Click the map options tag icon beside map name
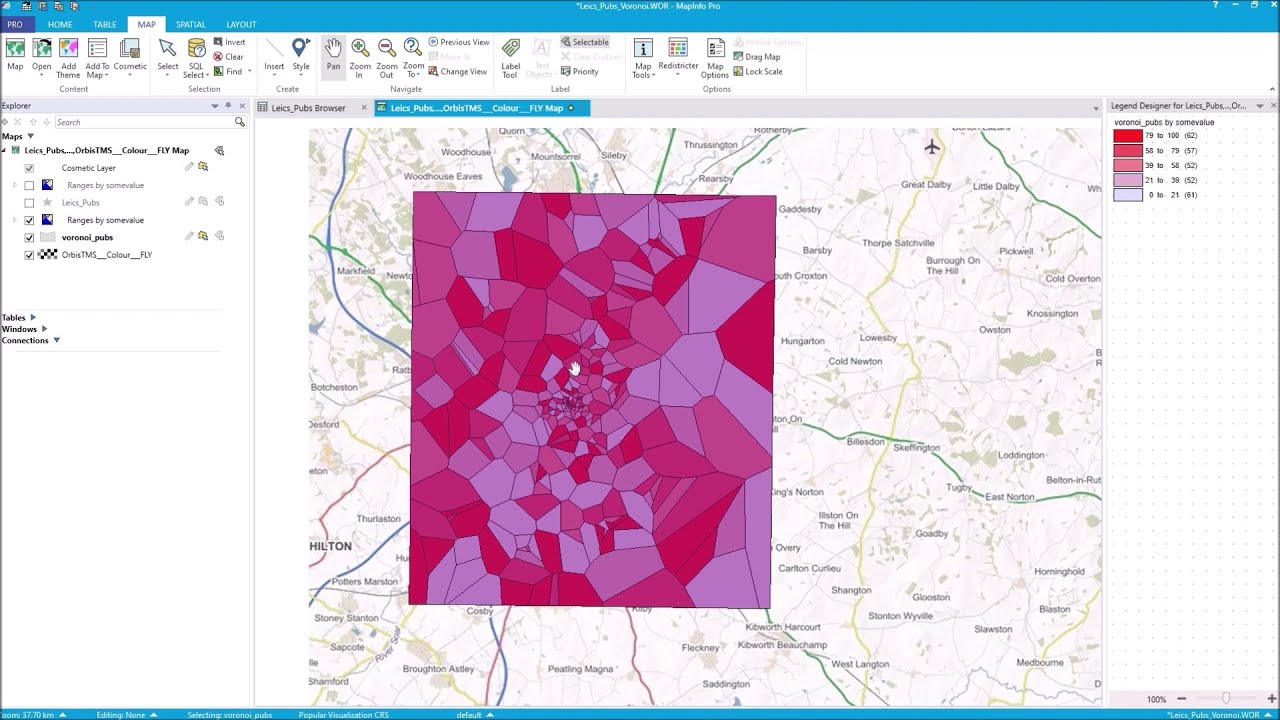Viewport: 1280px width, 720px height. coord(219,151)
